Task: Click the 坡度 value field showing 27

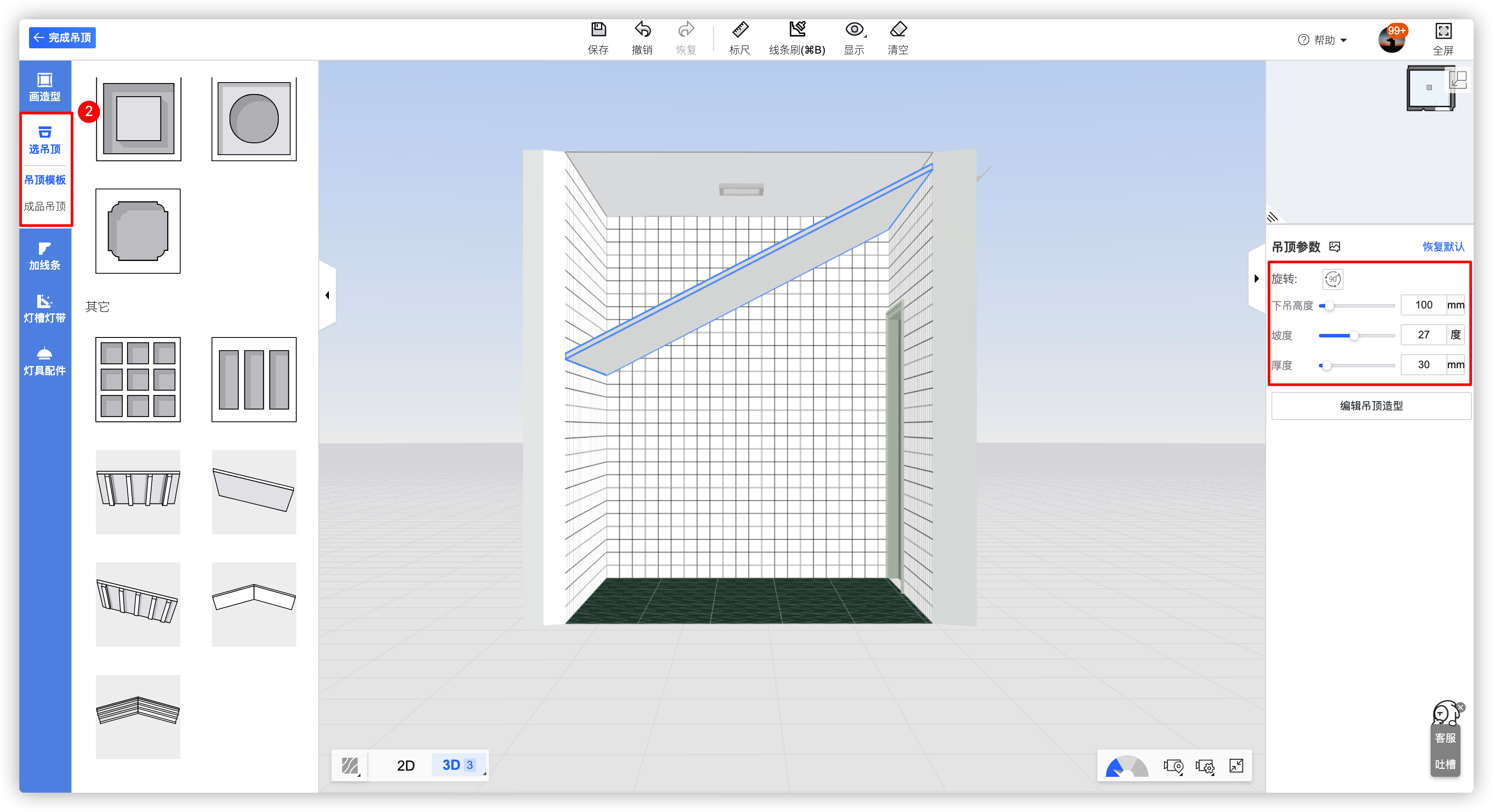Action: [x=1424, y=335]
